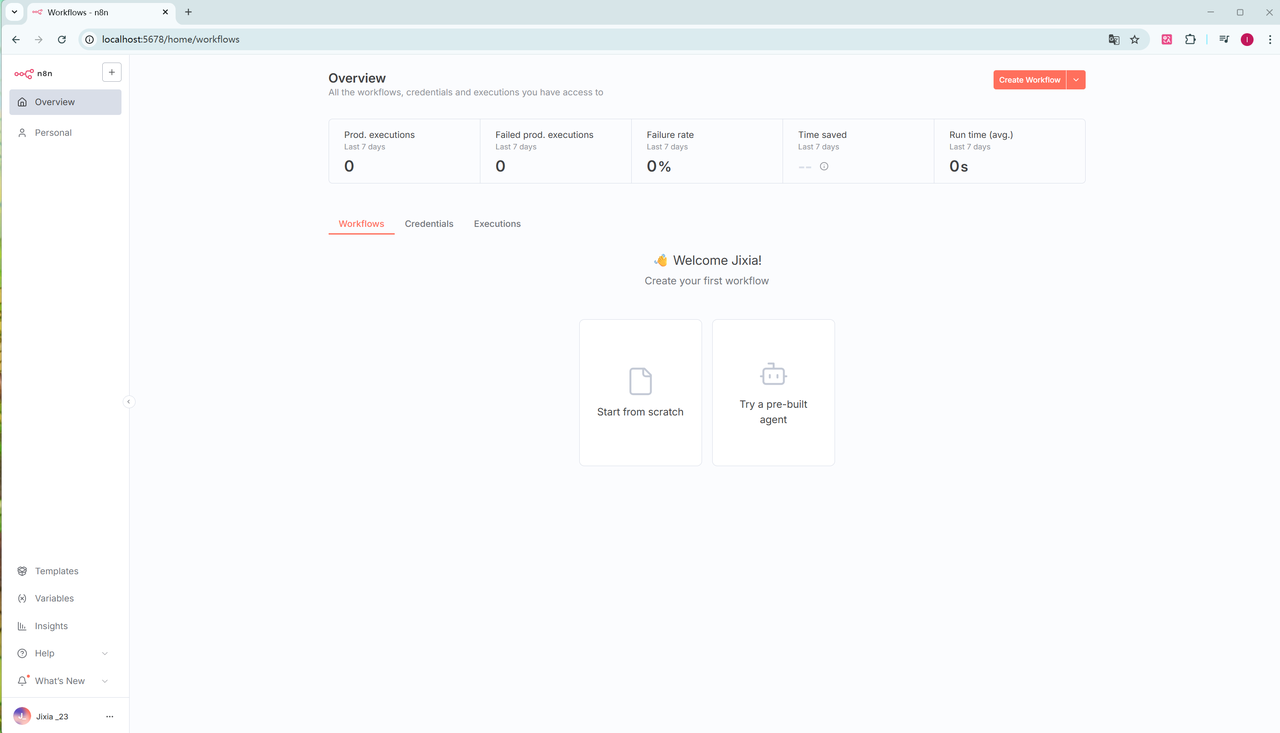Click the blank document icon in Start from scratch
The width and height of the screenshot is (1280, 733).
(x=640, y=381)
